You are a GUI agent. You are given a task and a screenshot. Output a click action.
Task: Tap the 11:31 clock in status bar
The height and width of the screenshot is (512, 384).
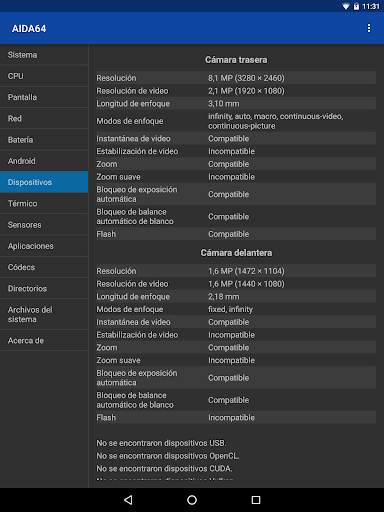click(x=371, y=6)
